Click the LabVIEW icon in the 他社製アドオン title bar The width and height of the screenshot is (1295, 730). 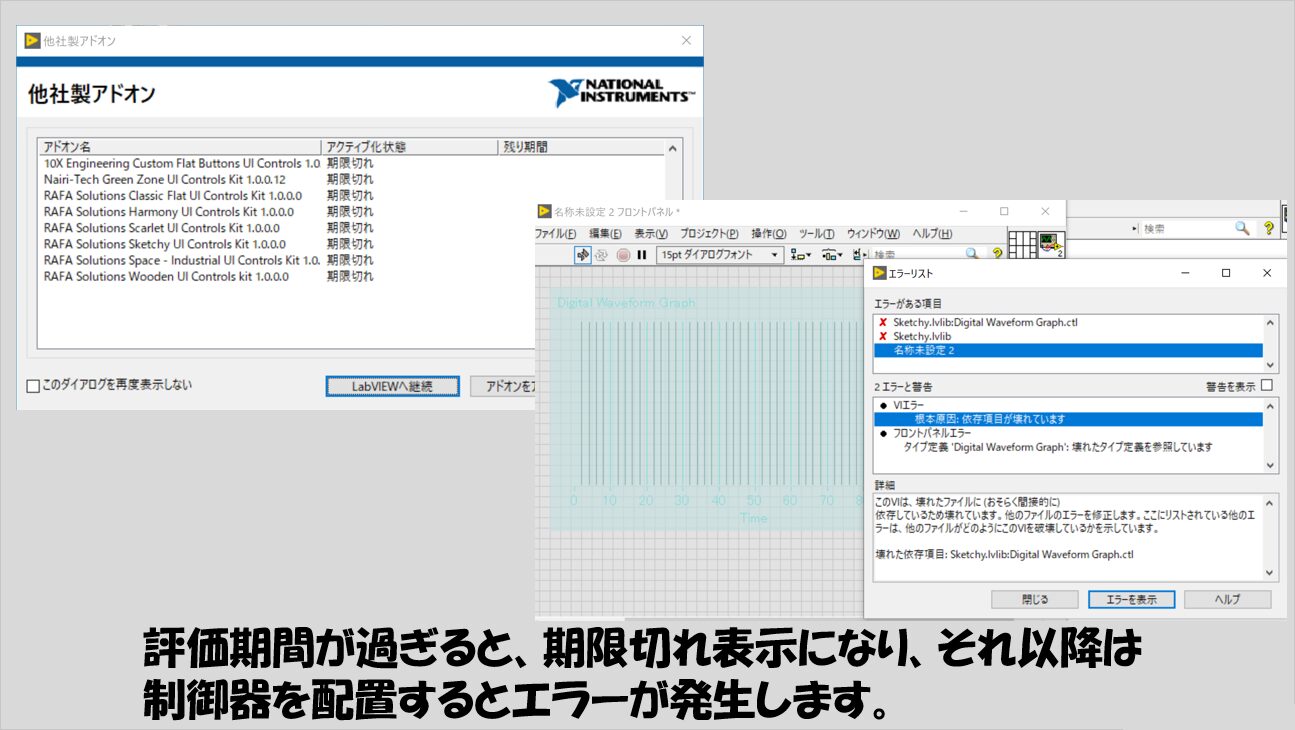(32, 40)
